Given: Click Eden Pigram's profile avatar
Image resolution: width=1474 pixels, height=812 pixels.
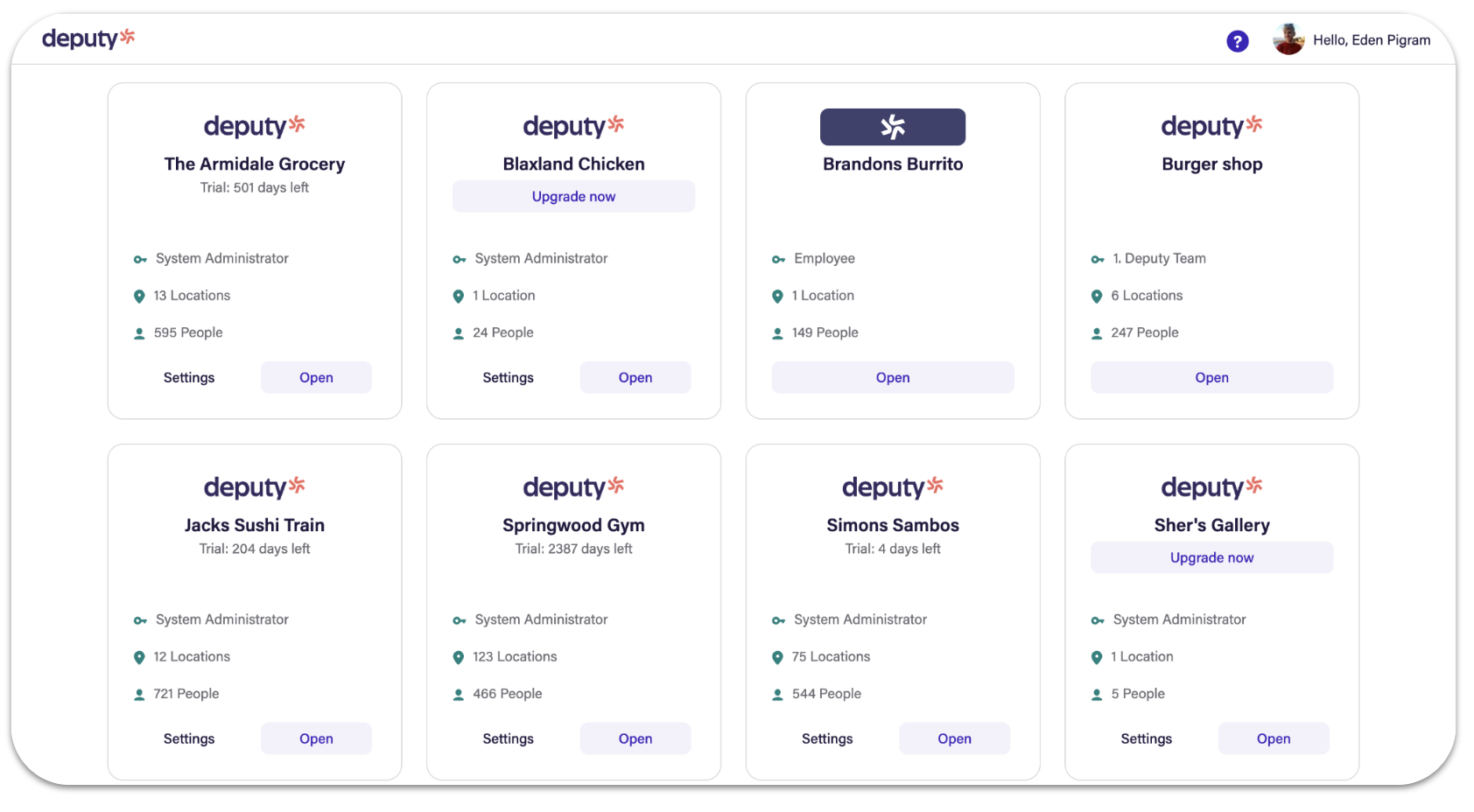Looking at the screenshot, I should tap(1288, 39).
